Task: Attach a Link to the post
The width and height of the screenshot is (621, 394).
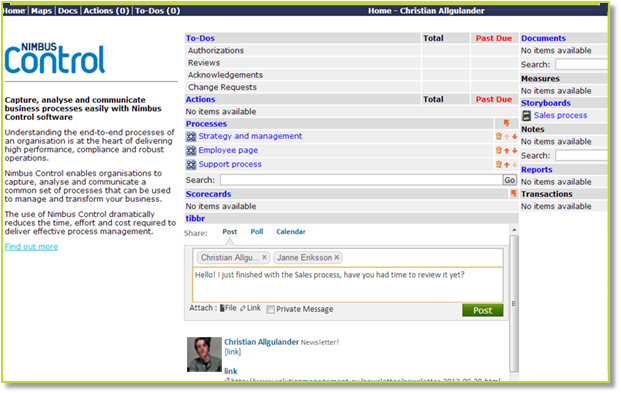Action: pyautogui.click(x=250, y=308)
